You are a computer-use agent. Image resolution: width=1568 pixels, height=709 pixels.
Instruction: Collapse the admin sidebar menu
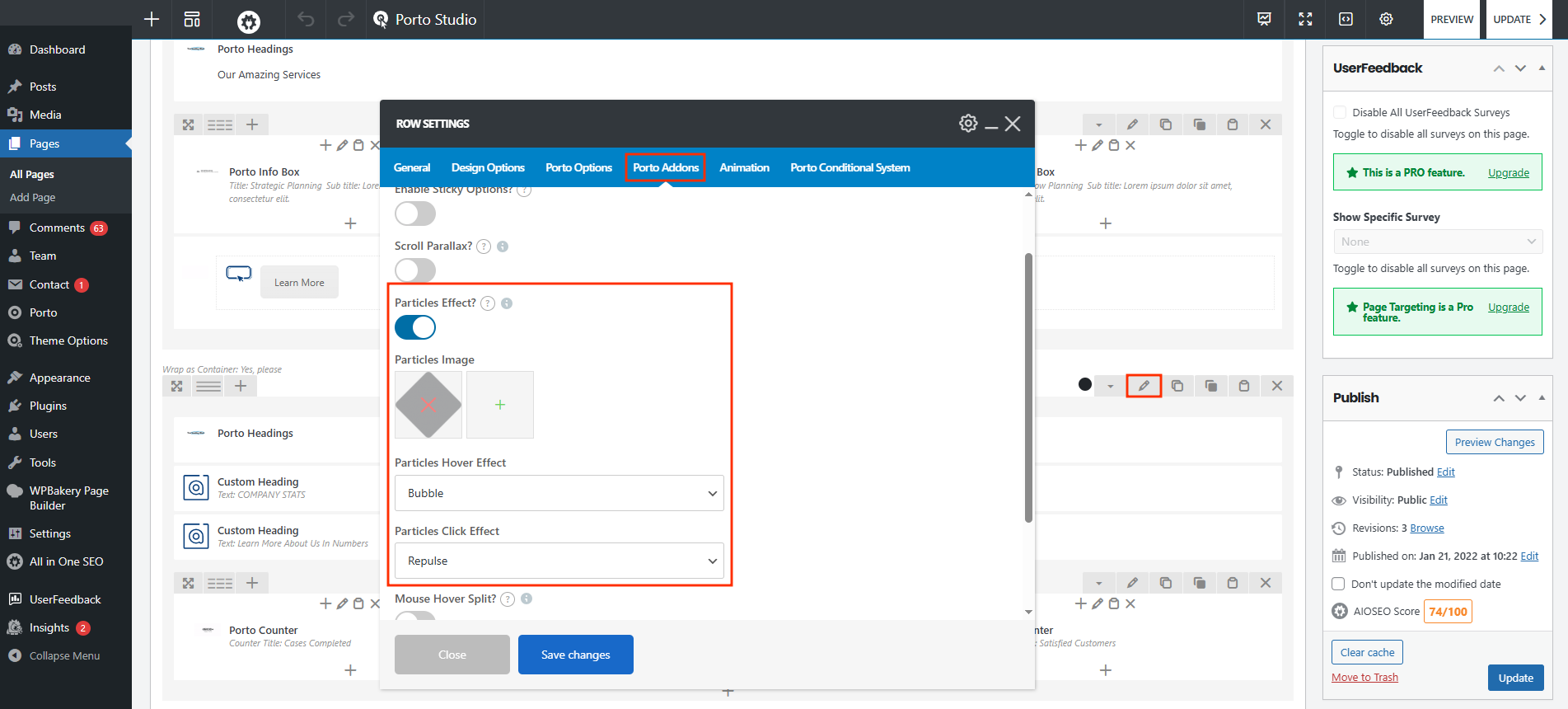64,655
